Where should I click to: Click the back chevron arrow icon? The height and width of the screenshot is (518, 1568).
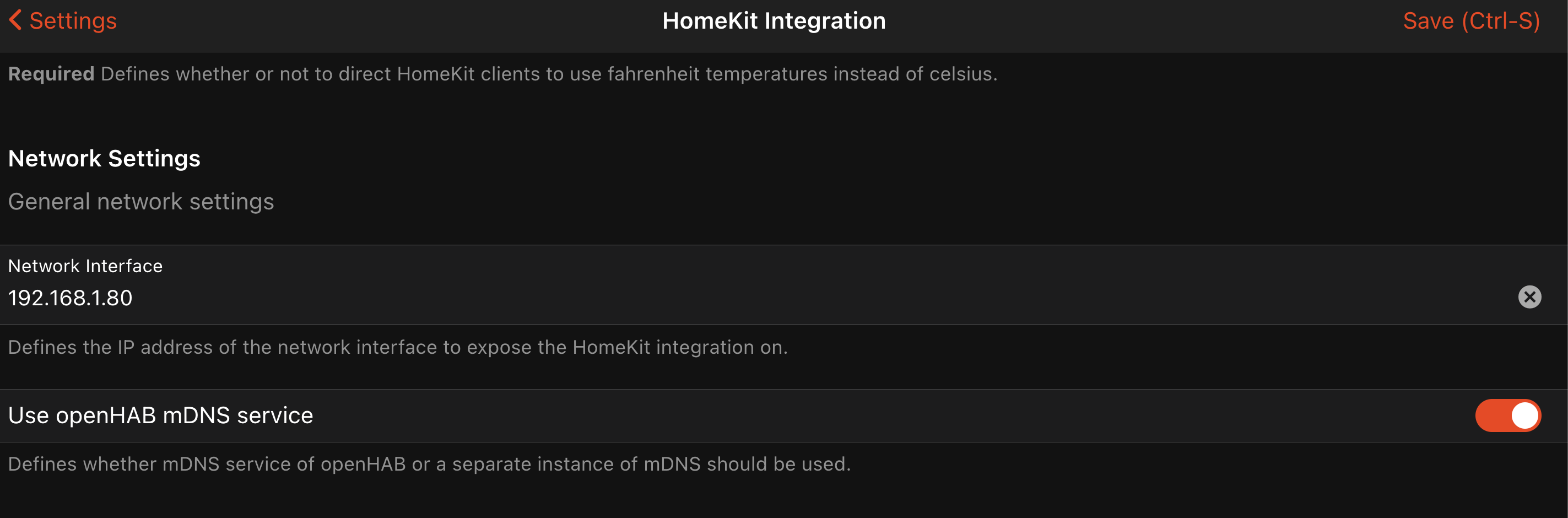click(16, 20)
